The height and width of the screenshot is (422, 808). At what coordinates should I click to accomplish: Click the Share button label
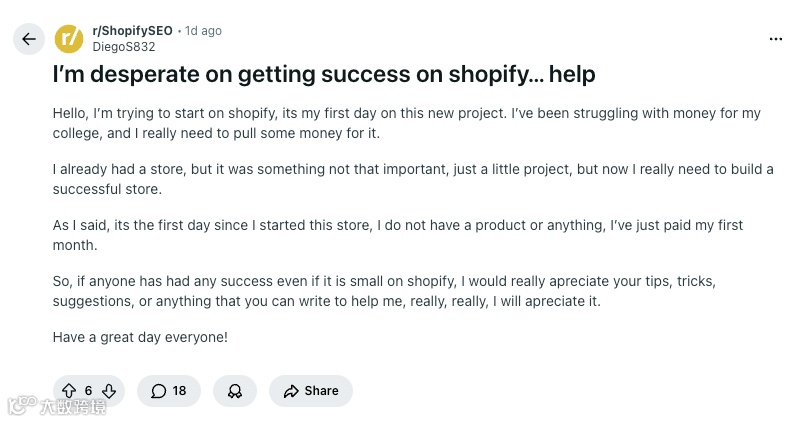click(321, 391)
